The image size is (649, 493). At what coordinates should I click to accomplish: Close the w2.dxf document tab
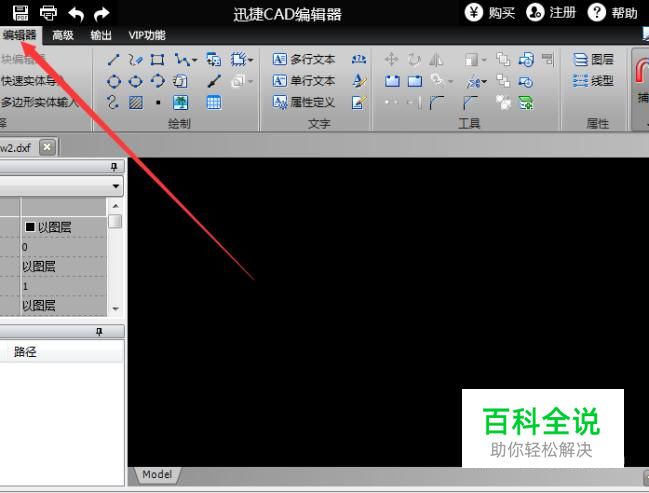coord(47,147)
